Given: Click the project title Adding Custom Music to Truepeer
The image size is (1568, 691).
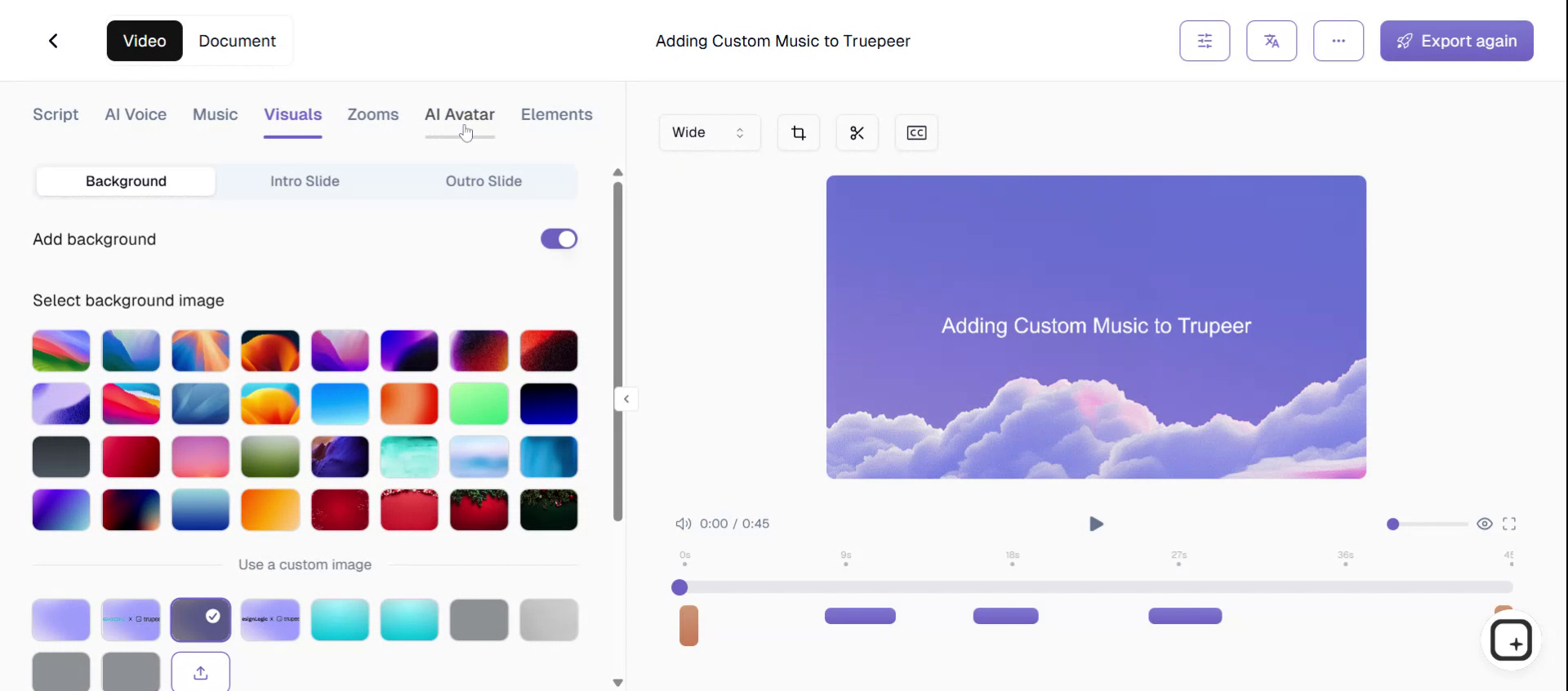Looking at the screenshot, I should click(x=782, y=41).
